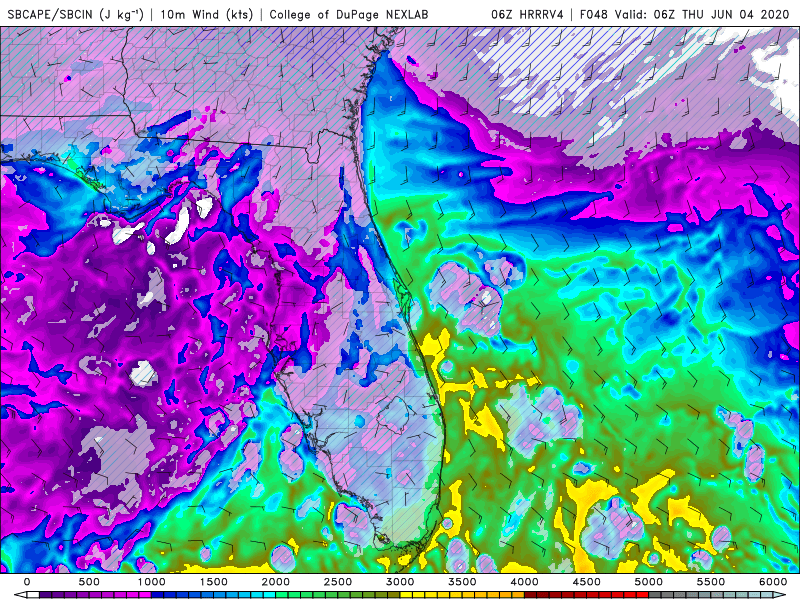Click the 5000 value on color scale
Image resolution: width=800 pixels, height=600 pixels.
coord(648,582)
